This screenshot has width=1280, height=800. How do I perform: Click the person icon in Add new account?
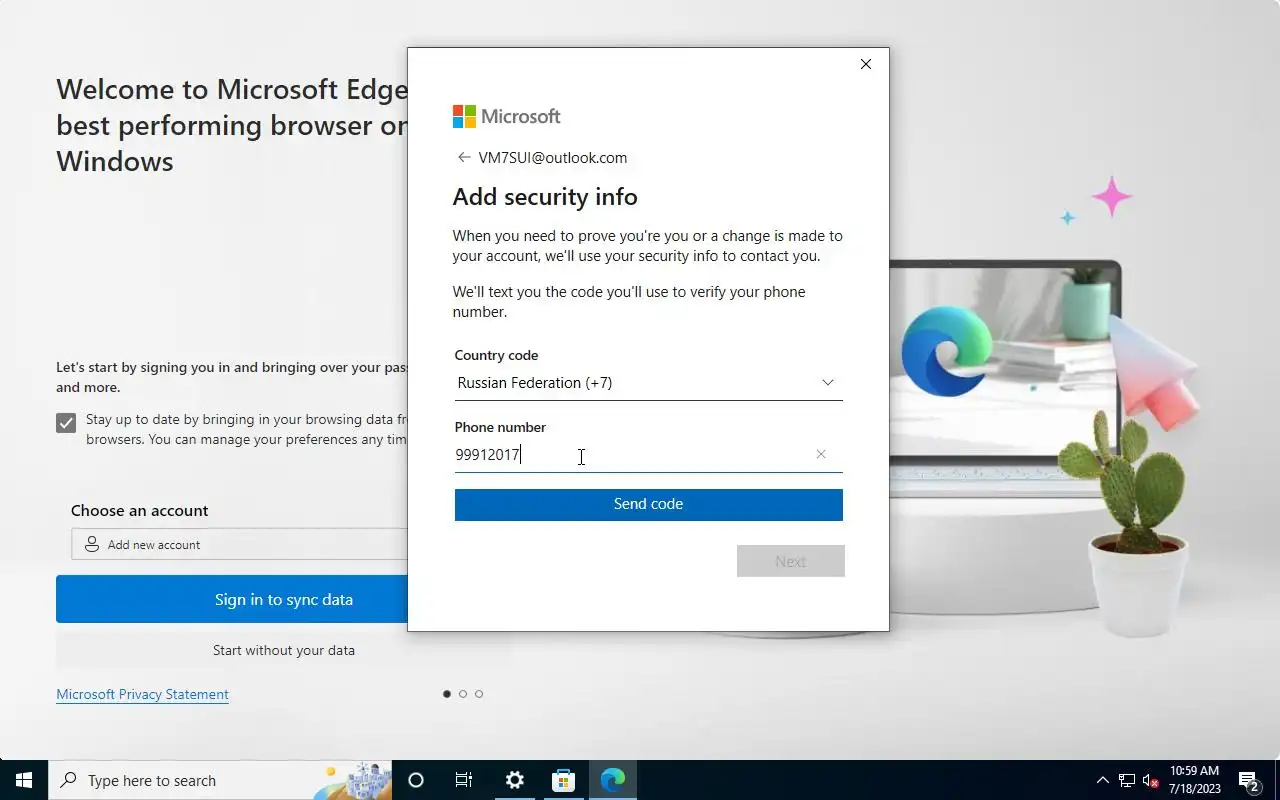click(92, 544)
